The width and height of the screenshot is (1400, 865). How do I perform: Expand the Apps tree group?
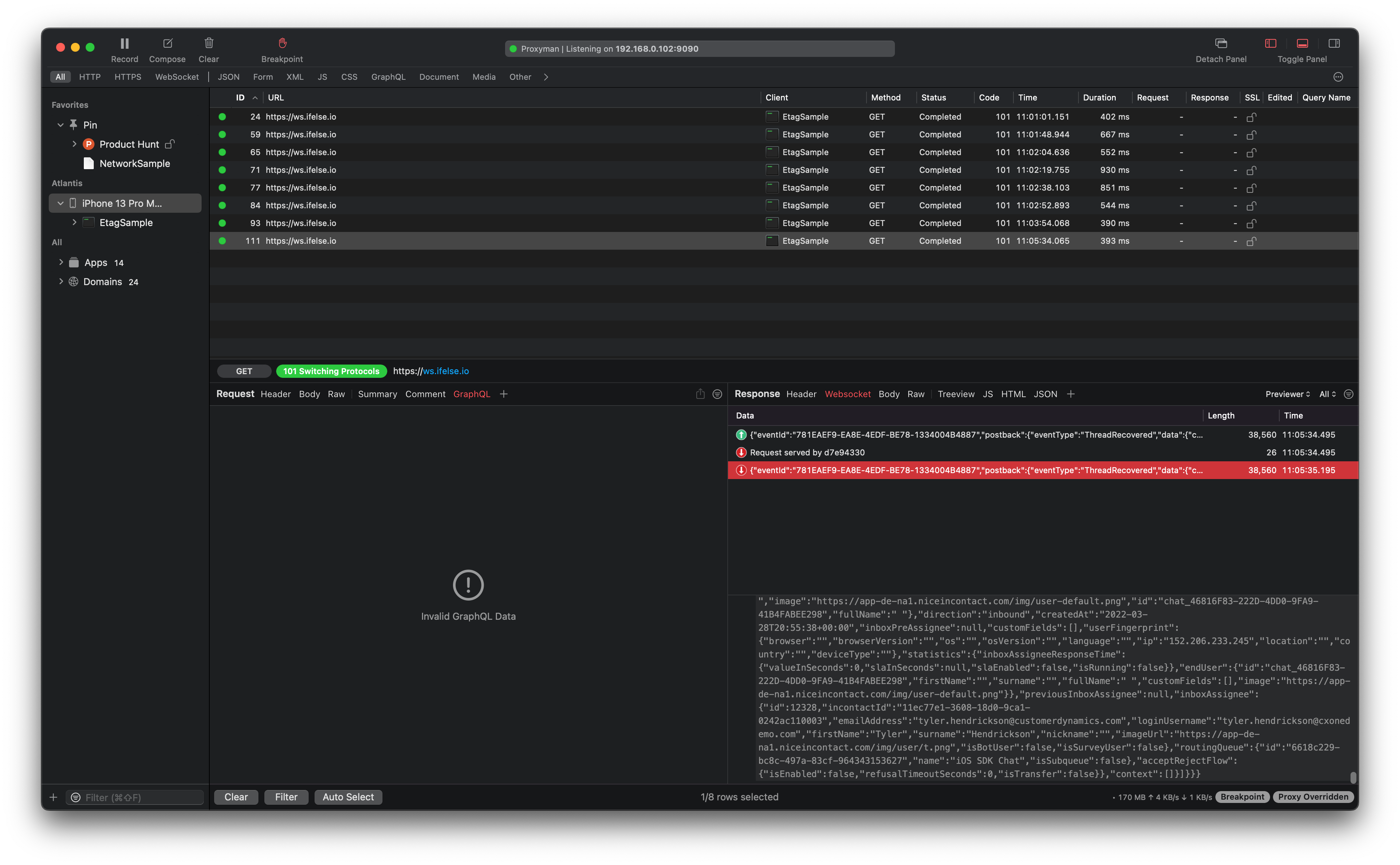61,263
